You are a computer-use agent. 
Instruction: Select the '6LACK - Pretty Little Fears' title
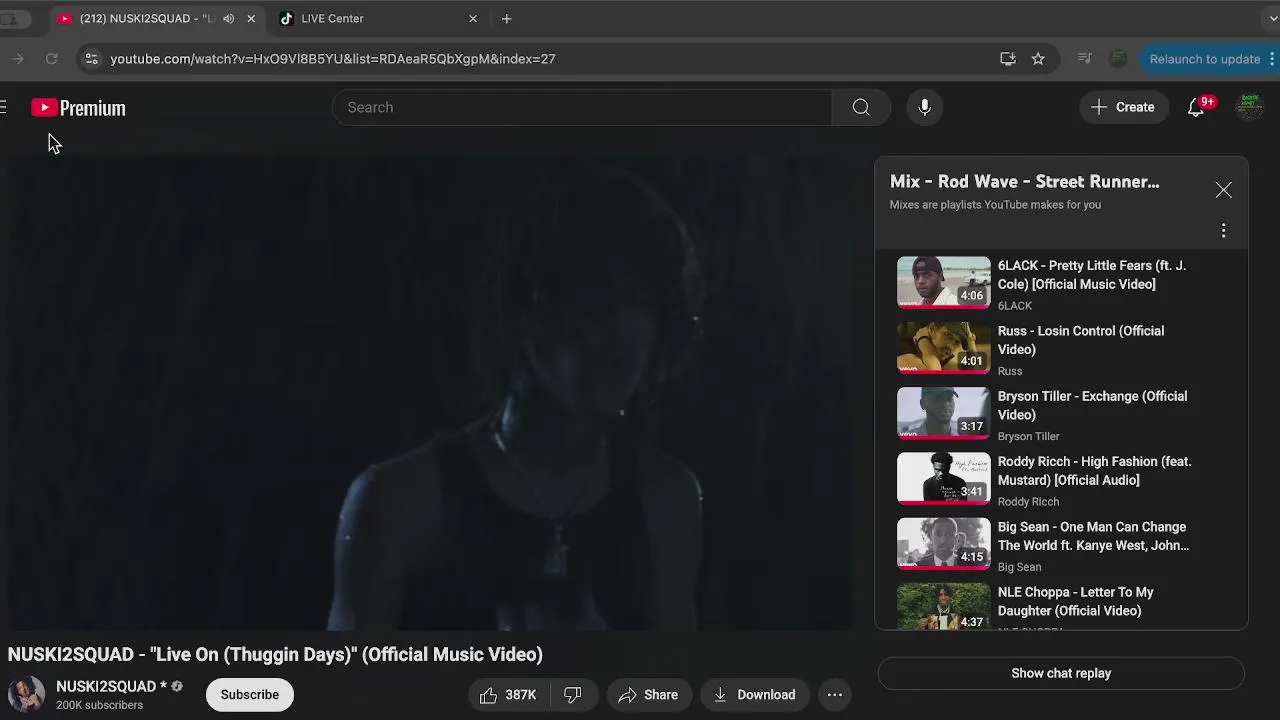[1092, 275]
